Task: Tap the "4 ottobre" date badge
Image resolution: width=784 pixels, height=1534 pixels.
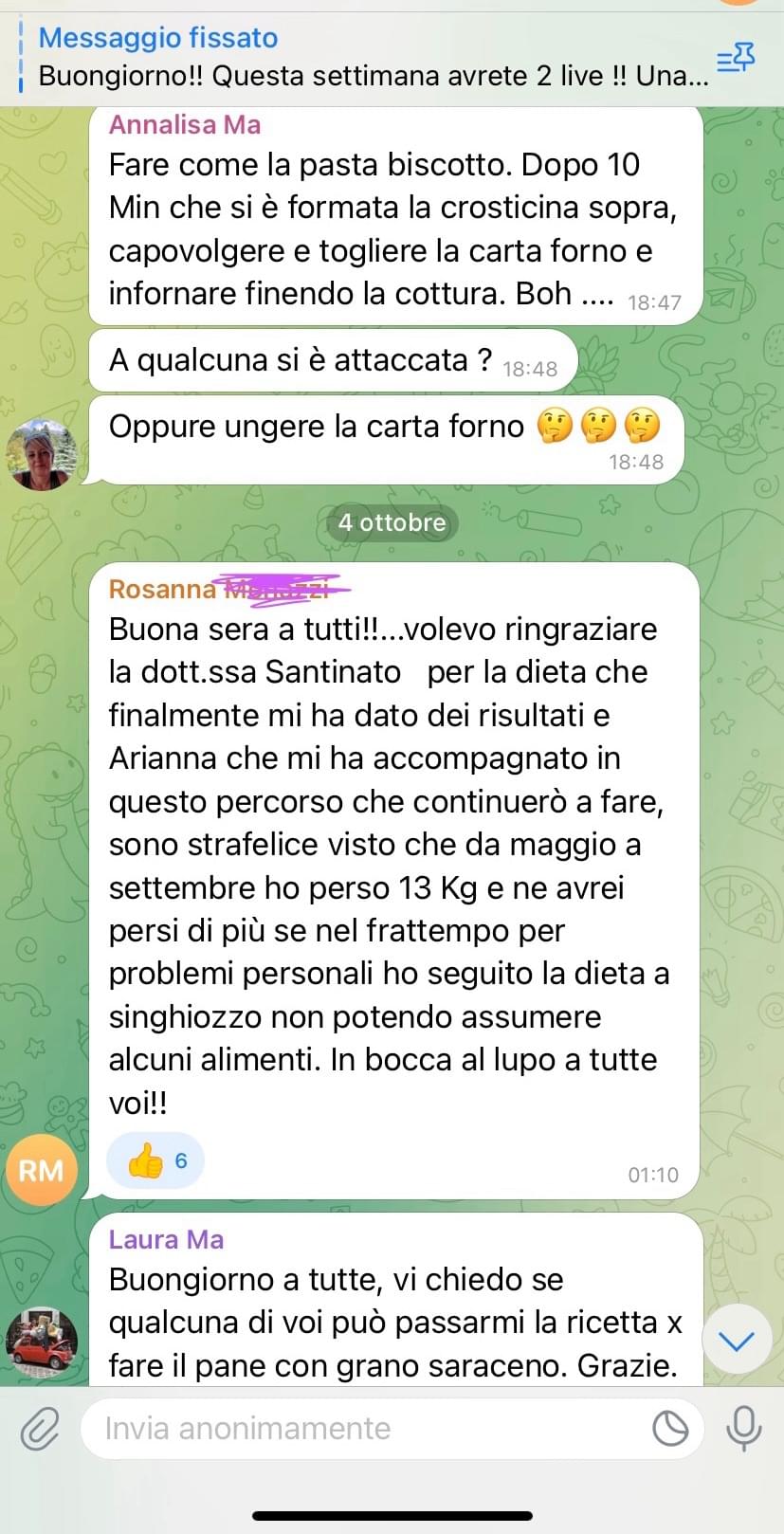Action: pos(392,522)
